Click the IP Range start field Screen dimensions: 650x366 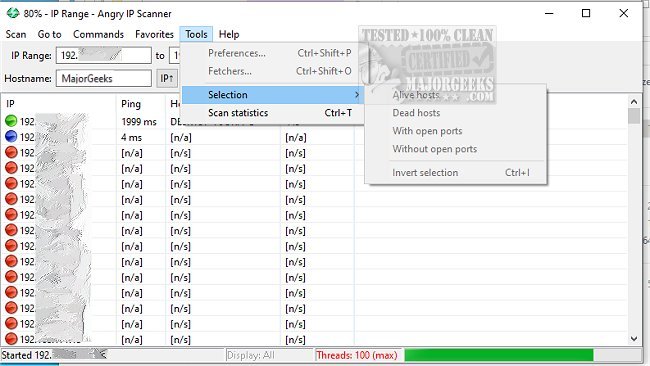point(104,55)
